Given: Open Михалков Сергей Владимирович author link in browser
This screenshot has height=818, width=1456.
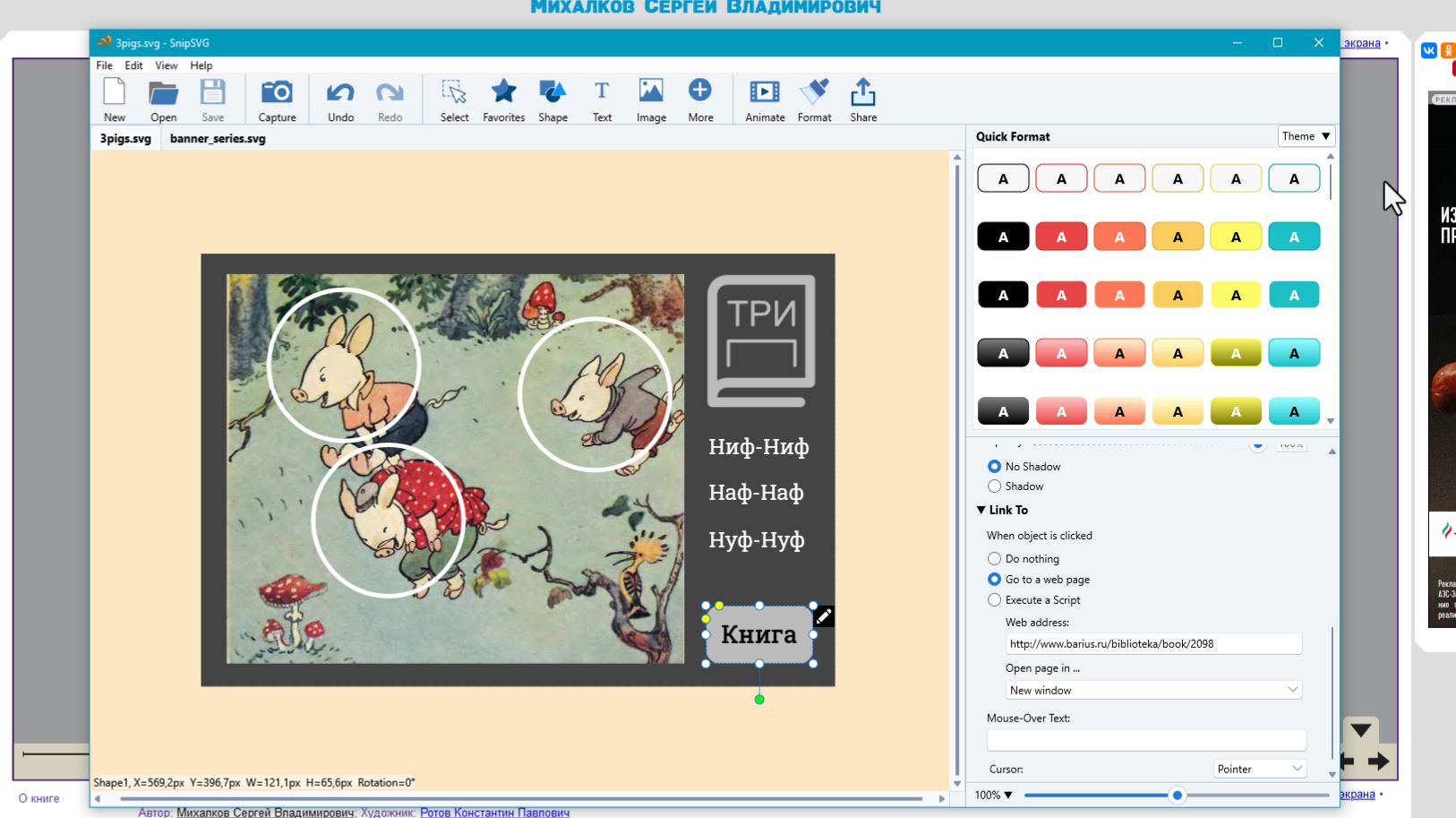Looking at the screenshot, I should pos(265,812).
